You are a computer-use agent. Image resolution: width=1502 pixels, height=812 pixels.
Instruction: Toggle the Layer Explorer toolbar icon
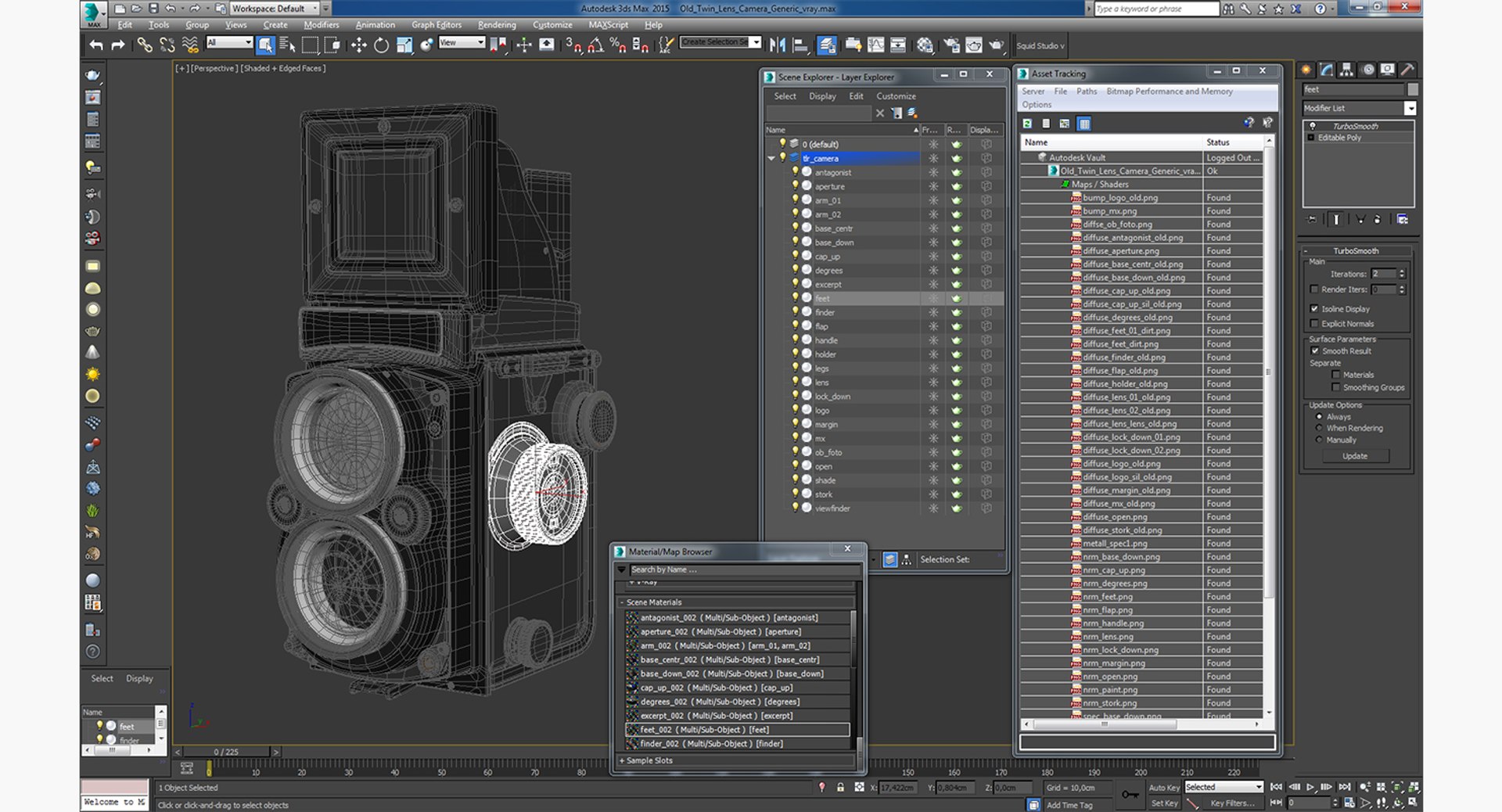[827, 45]
